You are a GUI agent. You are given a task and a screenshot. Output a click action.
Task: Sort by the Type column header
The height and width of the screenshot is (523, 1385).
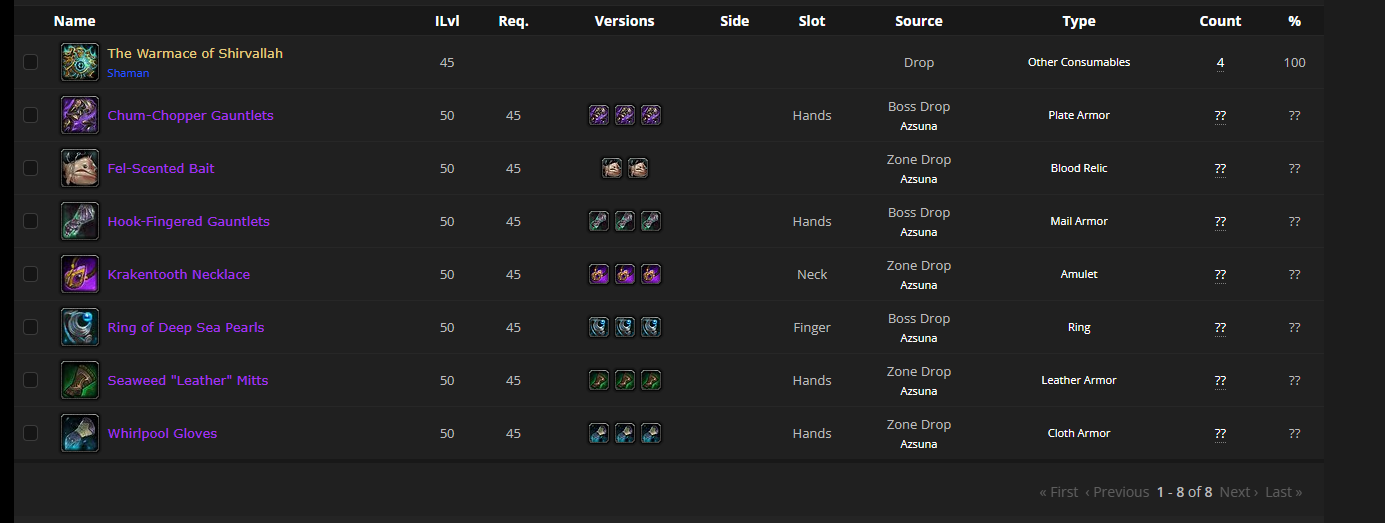pos(1079,21)
